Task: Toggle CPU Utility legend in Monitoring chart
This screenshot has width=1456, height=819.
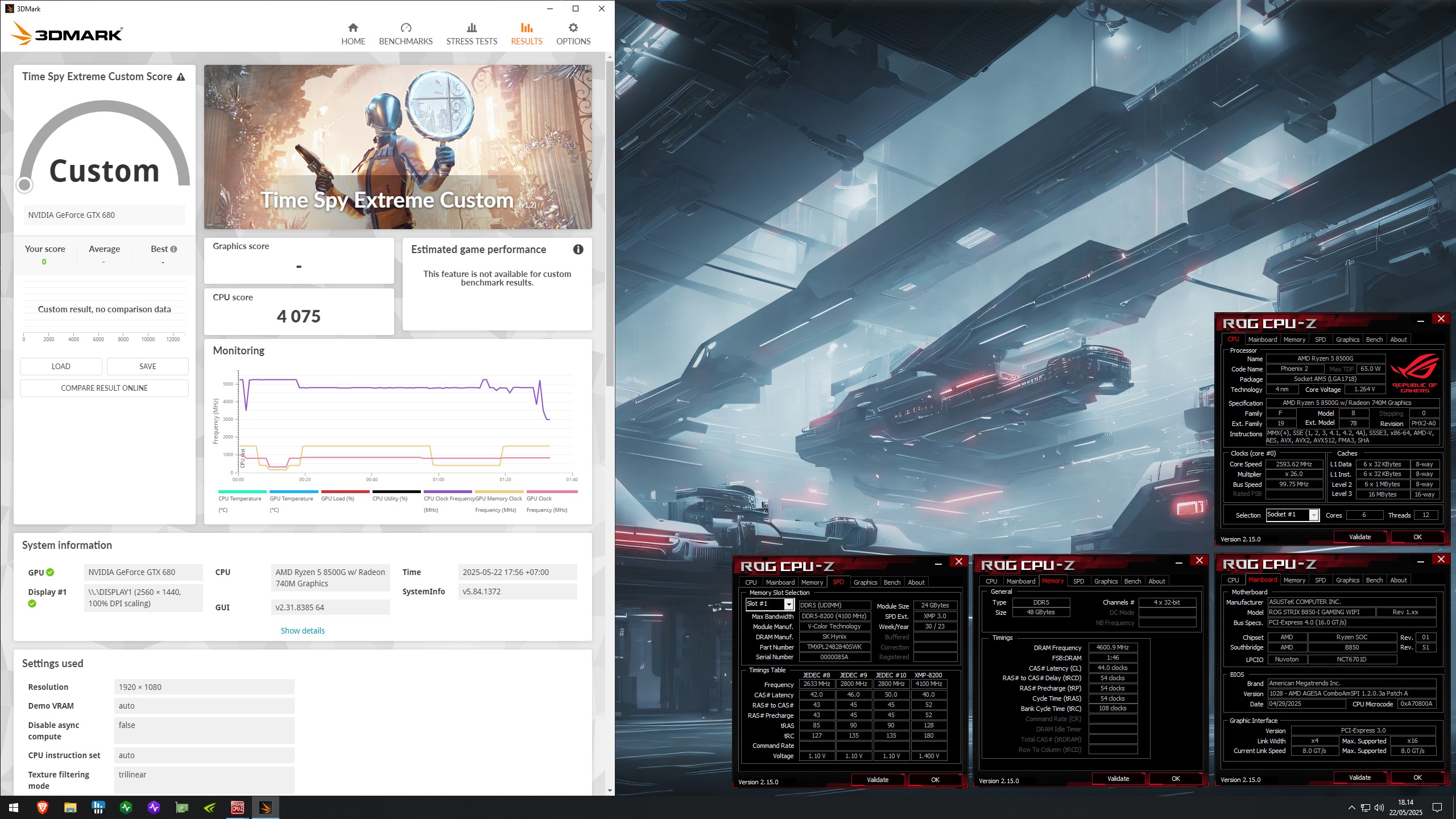Action: 395,495
